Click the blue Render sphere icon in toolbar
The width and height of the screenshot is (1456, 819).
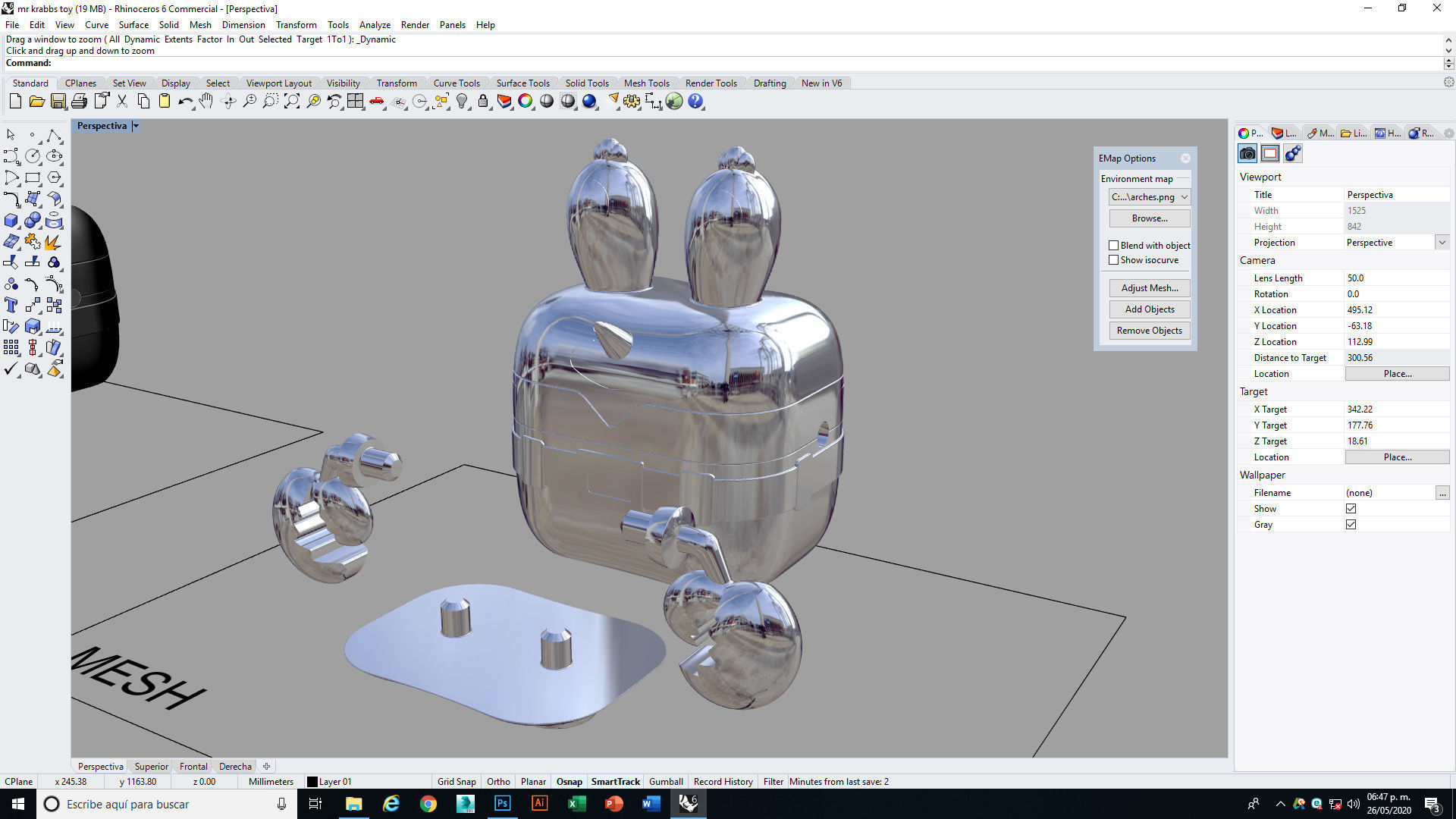[x=589, y=101]
